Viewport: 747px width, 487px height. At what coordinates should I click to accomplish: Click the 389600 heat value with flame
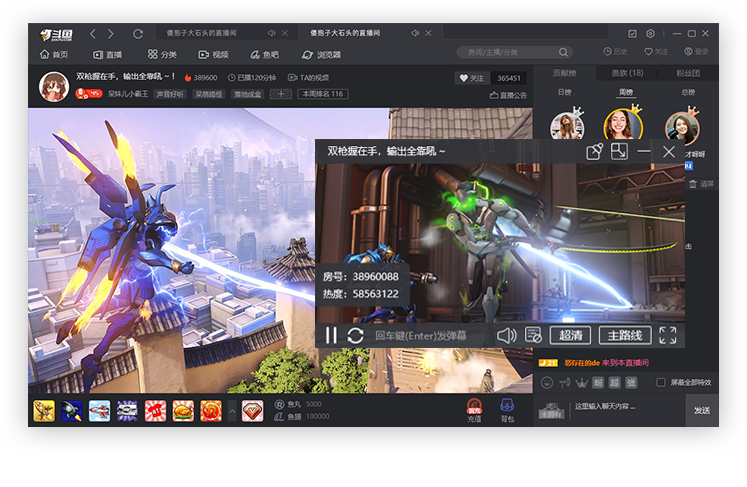(201, 77)
